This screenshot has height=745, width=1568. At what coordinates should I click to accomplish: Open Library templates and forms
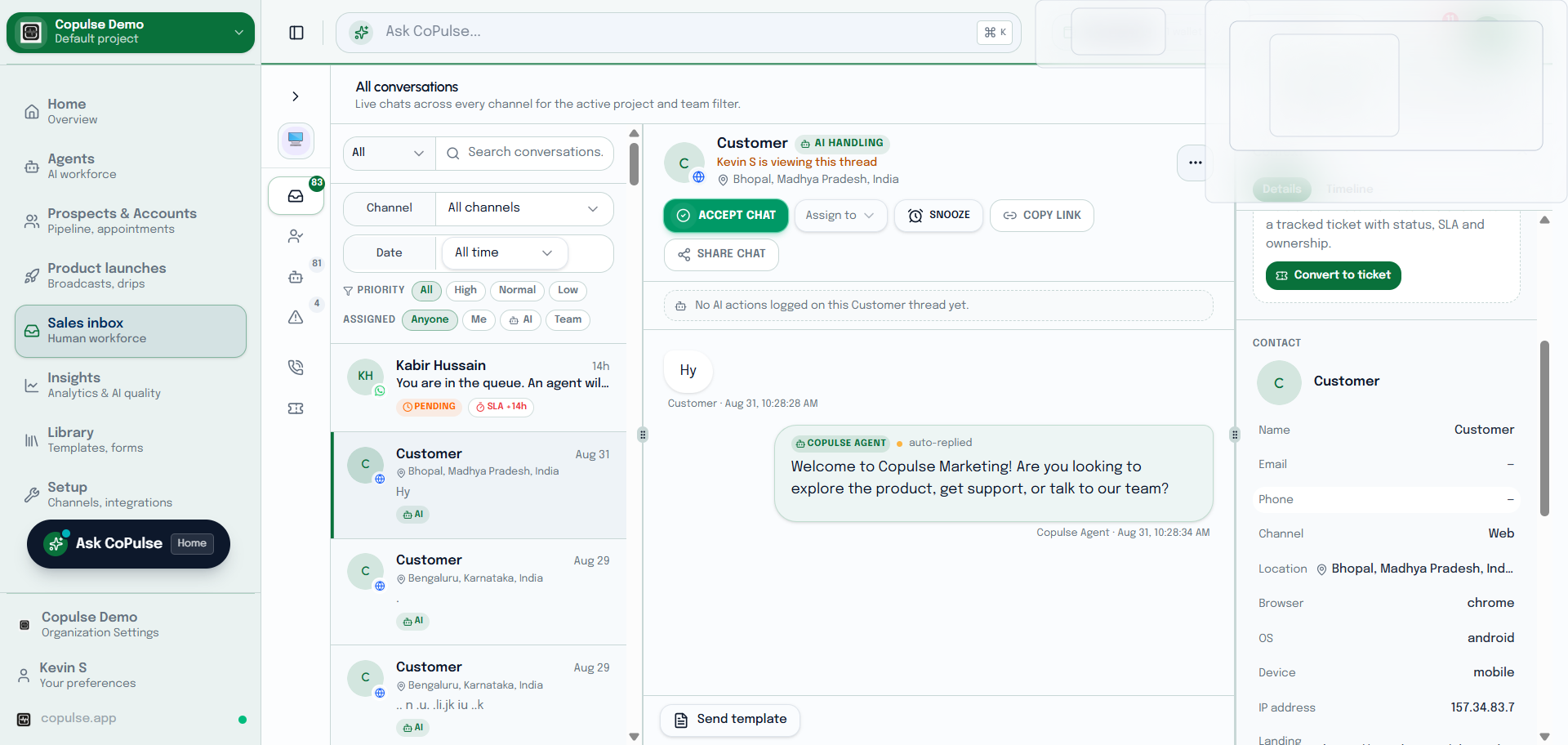point(131,440)
